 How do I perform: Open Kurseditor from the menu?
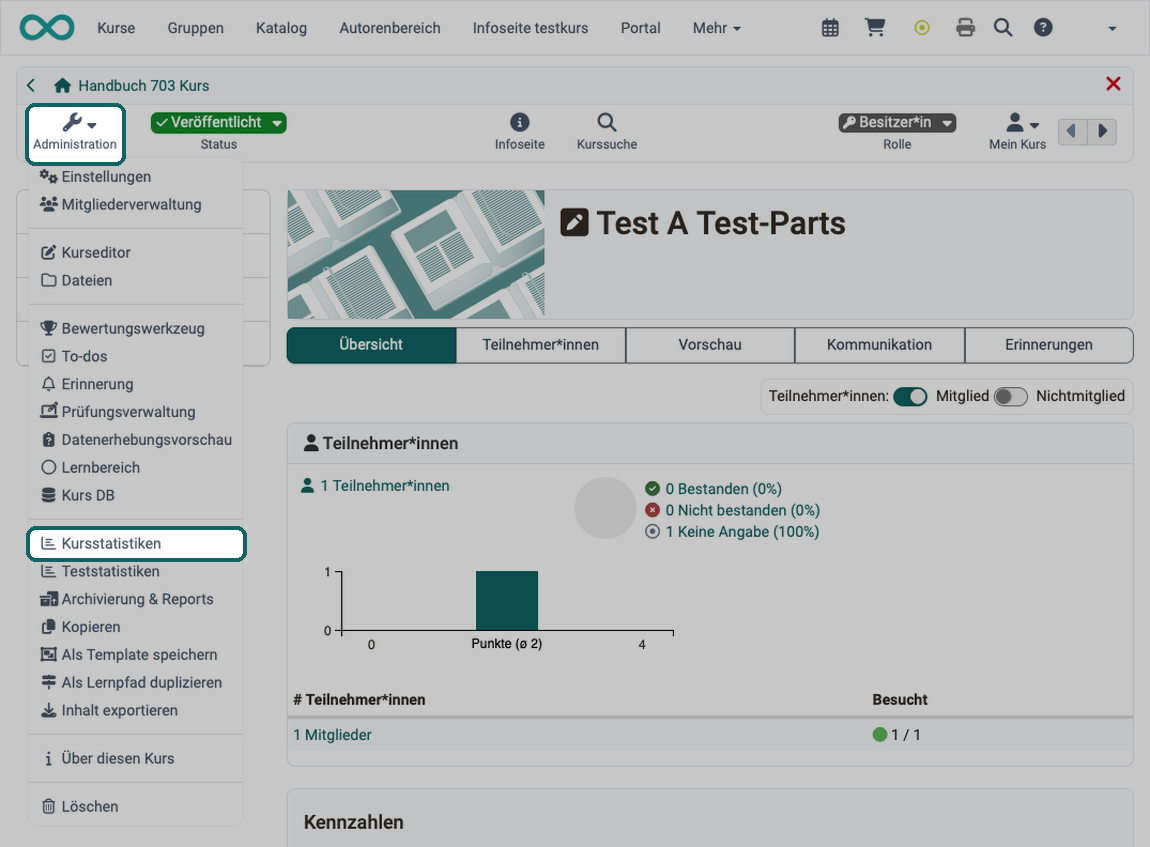(x=136, y=252)
